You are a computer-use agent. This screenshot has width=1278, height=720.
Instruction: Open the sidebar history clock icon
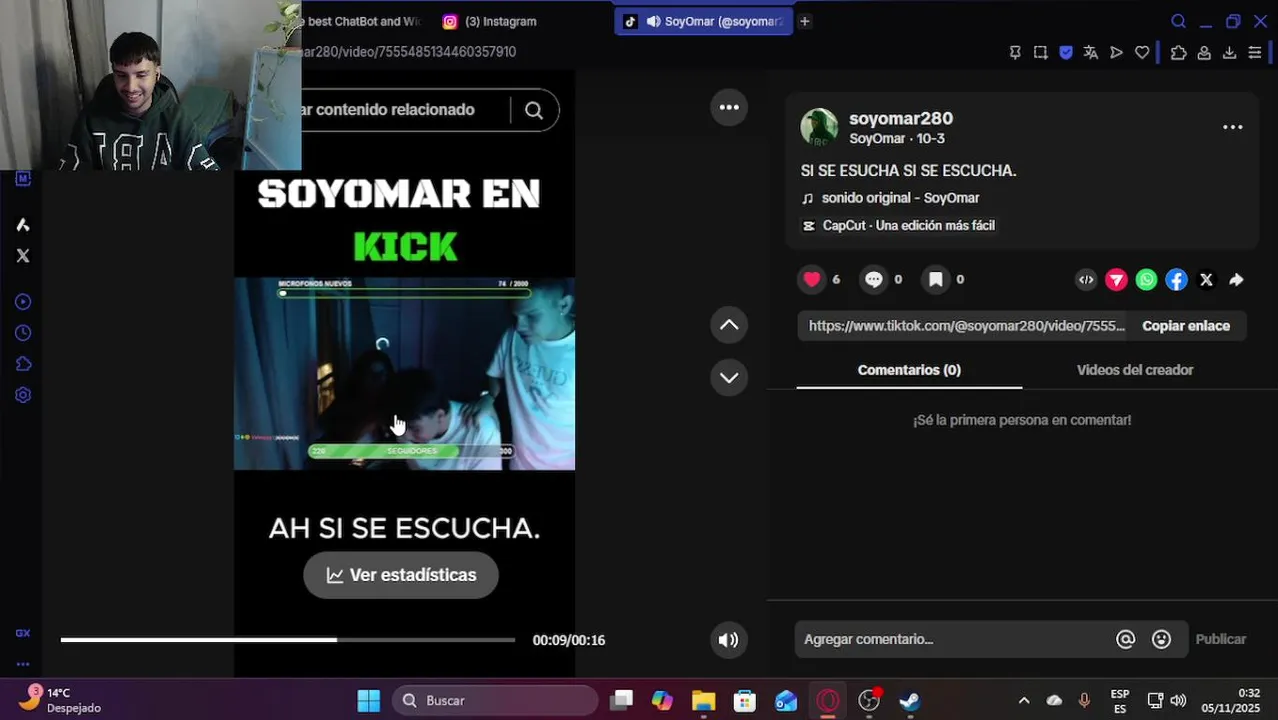23,333
